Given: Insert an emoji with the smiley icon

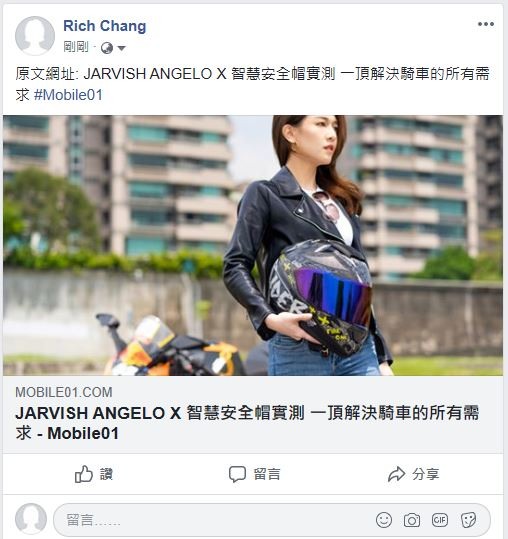Looking at the screenshot, I should coord(384,520).
